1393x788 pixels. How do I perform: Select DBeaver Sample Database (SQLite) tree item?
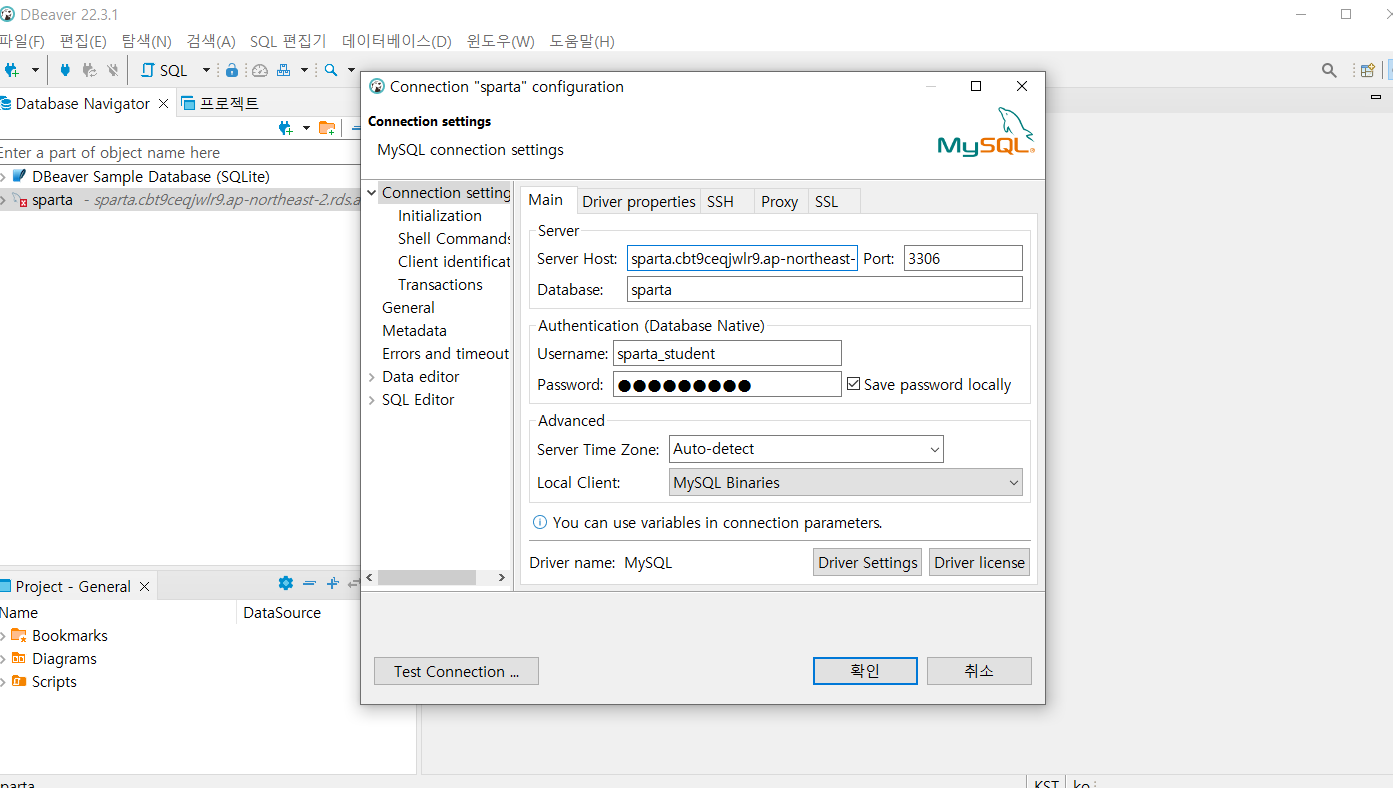point(150,176)
